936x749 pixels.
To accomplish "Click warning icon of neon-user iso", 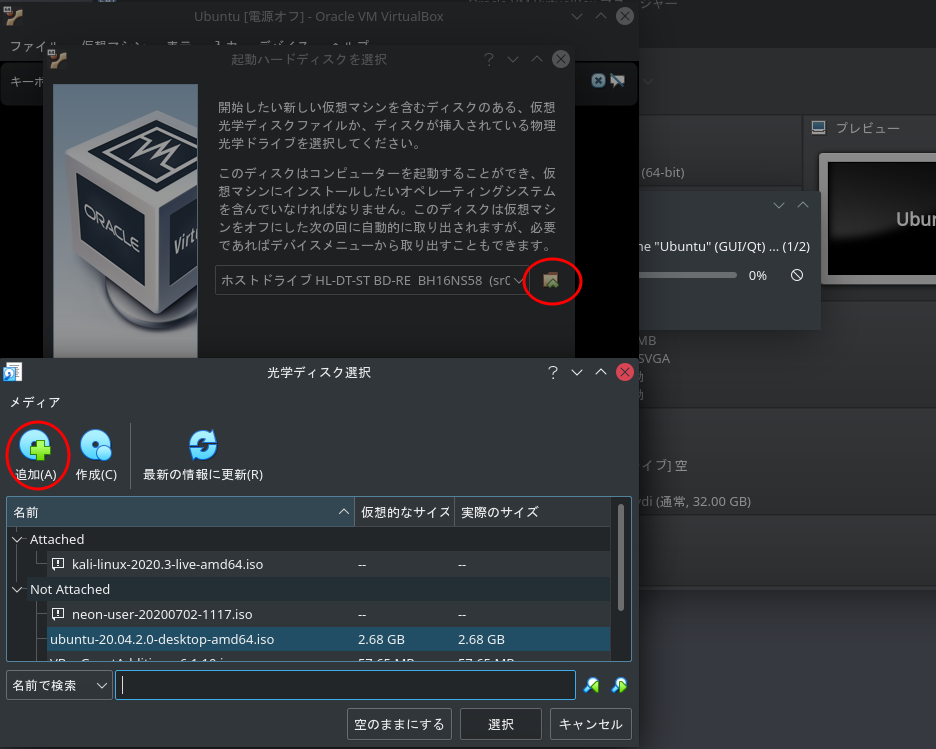I will click(58, 614).
